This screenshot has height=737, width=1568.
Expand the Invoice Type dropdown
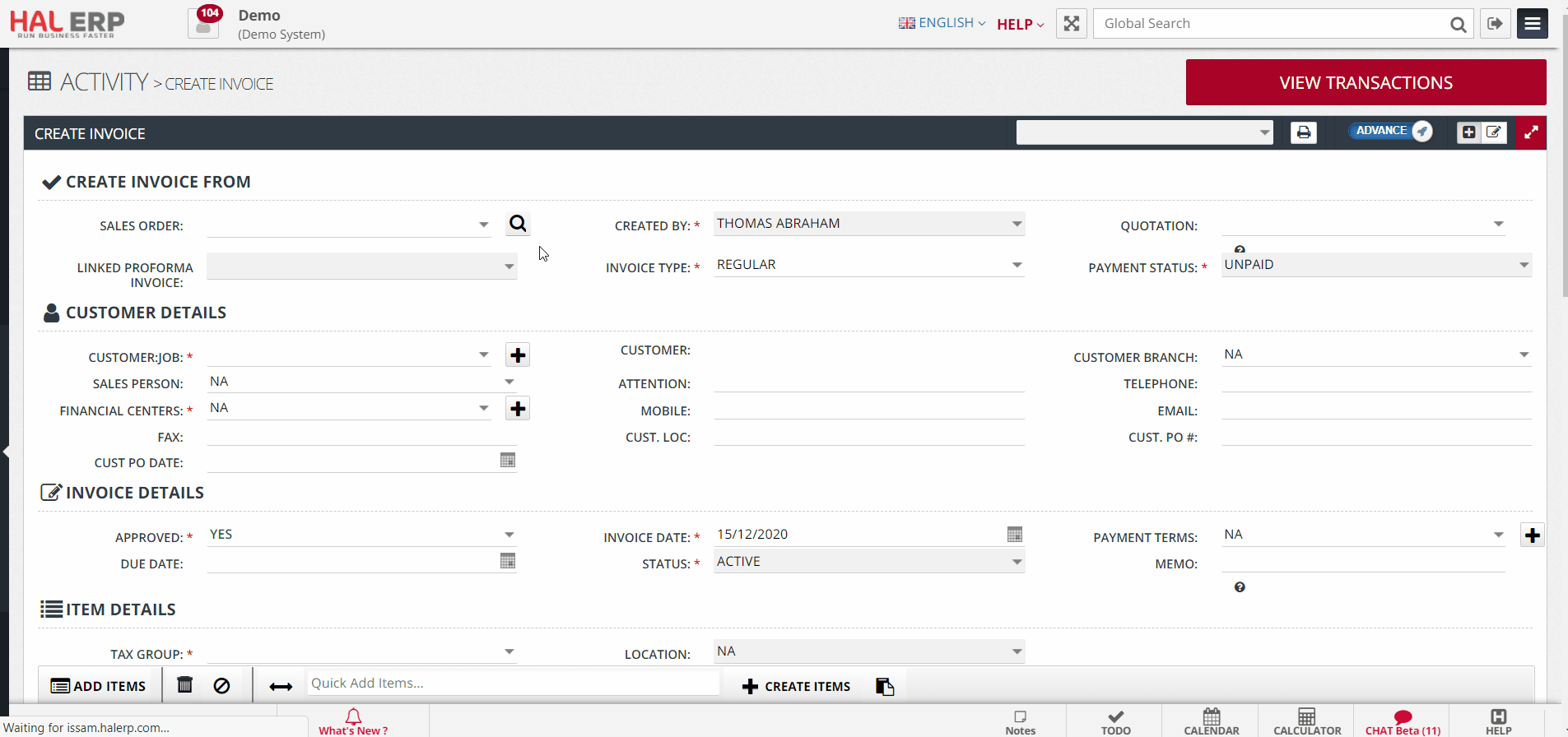[x=1017, y=265]
